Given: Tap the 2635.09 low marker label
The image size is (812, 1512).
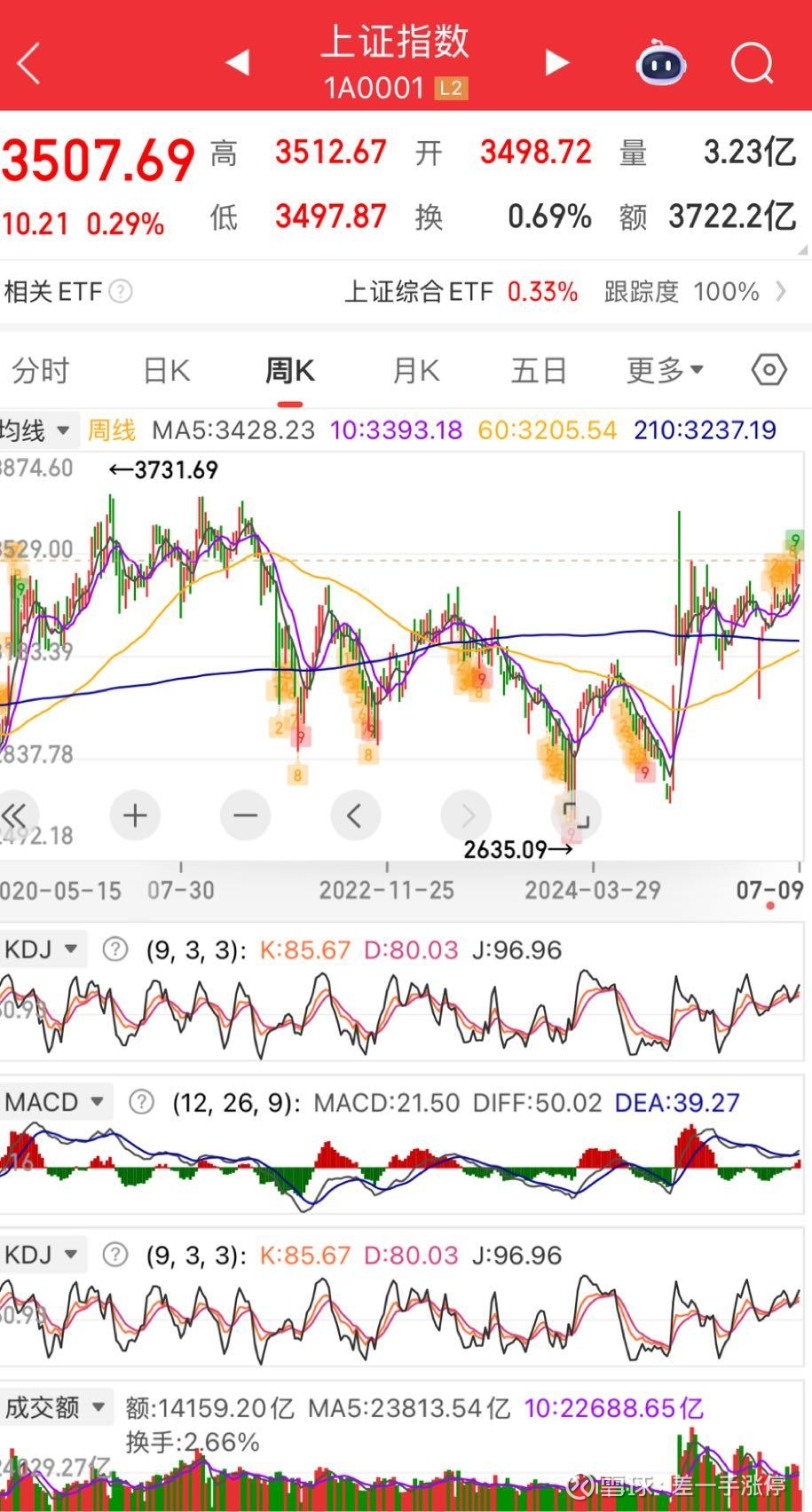Looking at the screenshot, I should tap(518, 850).
